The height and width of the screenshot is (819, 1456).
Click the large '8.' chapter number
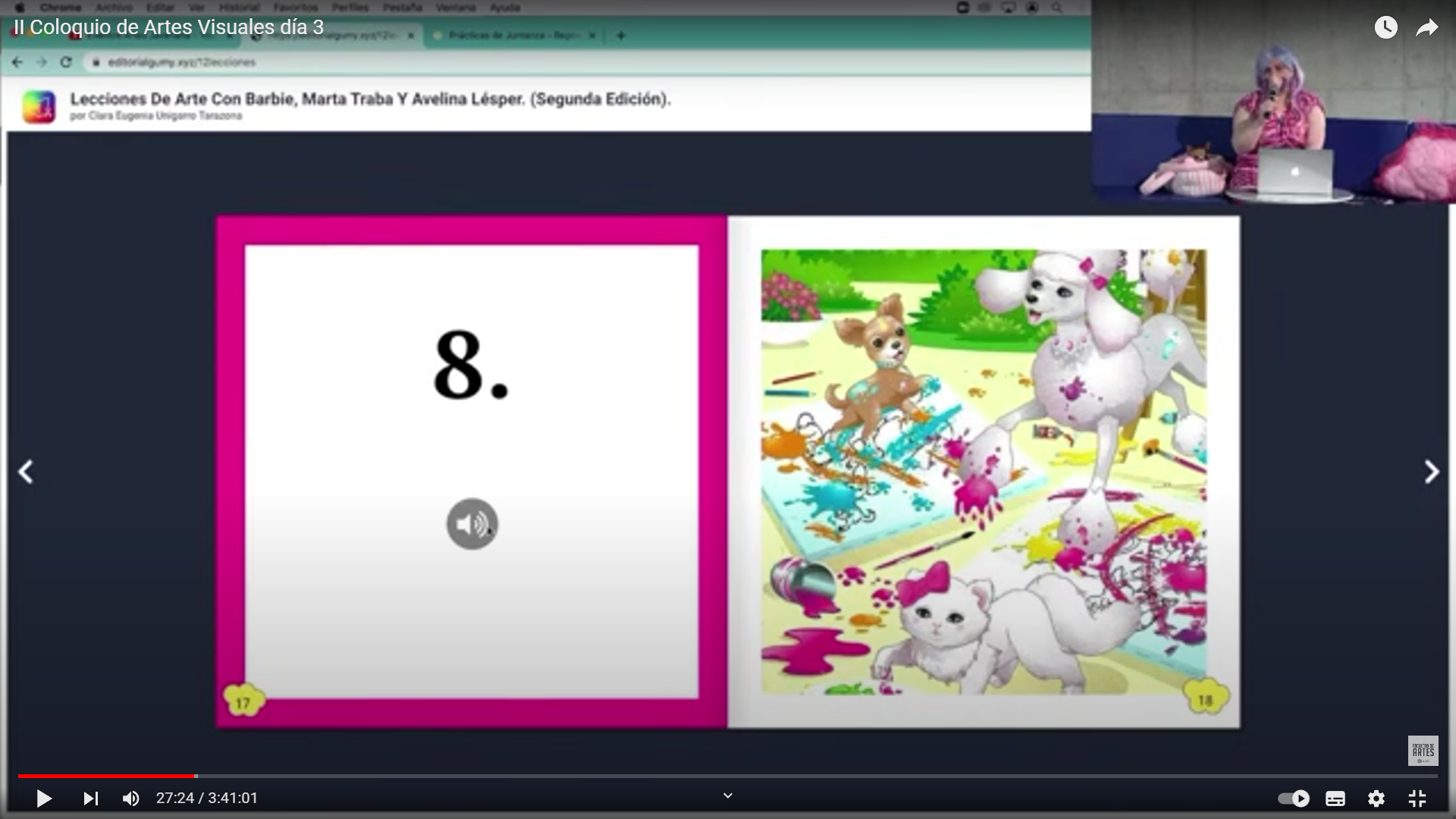471,364
